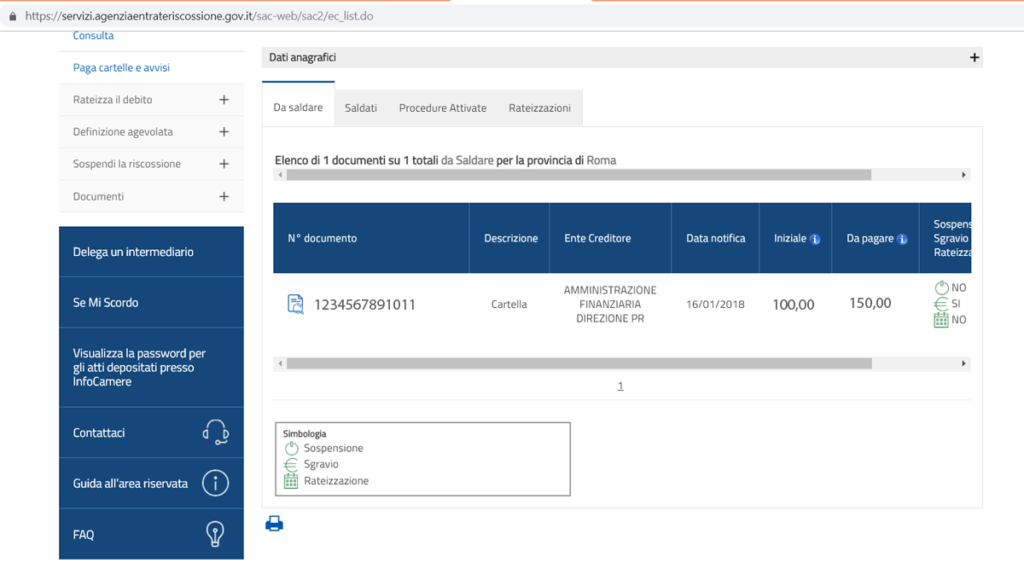The width and height of the screenshot is (1024, 569).
Task: Expand Sospendi la riscossione section
Action: coord(224,164)
